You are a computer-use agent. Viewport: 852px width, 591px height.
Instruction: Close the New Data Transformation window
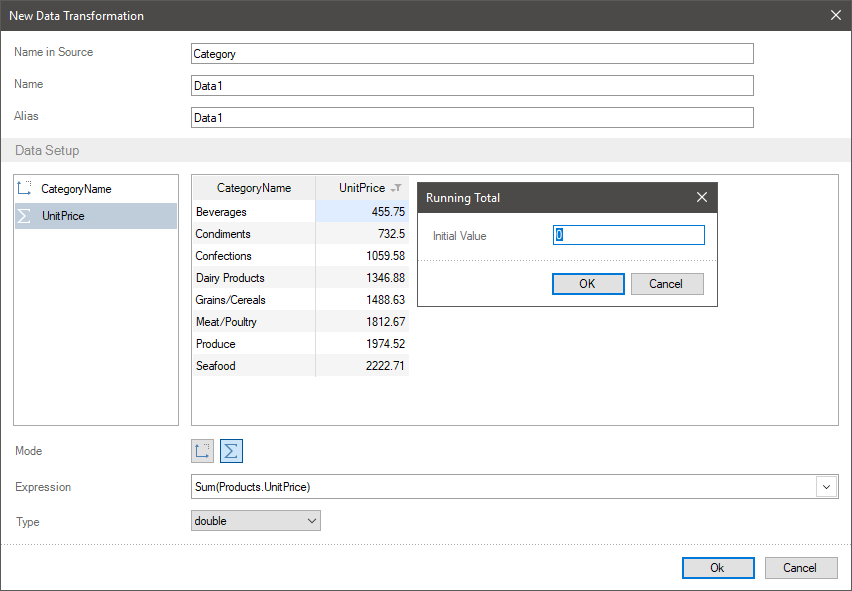click(836, 15)
